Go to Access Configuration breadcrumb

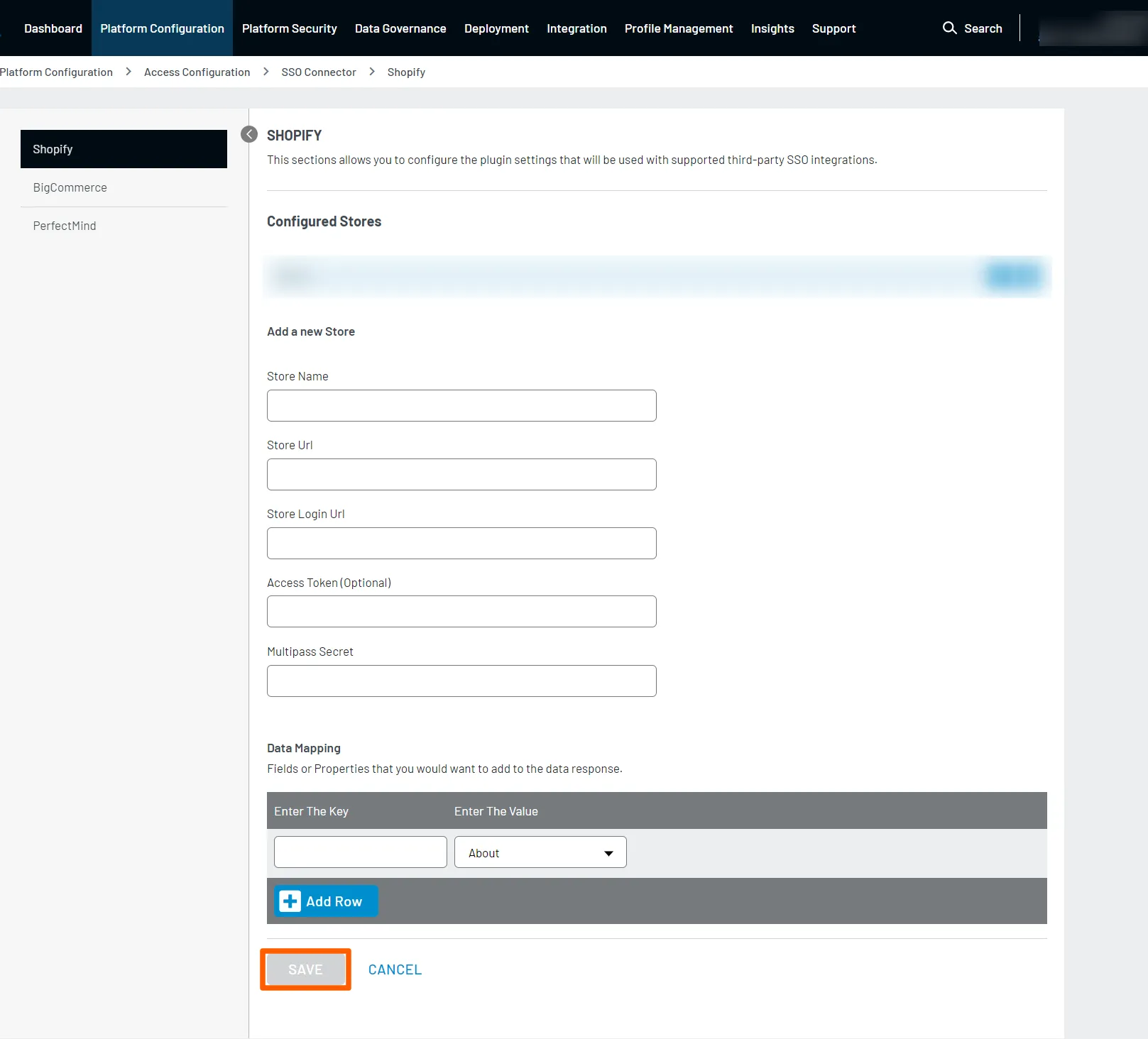[x=197, y=72]
